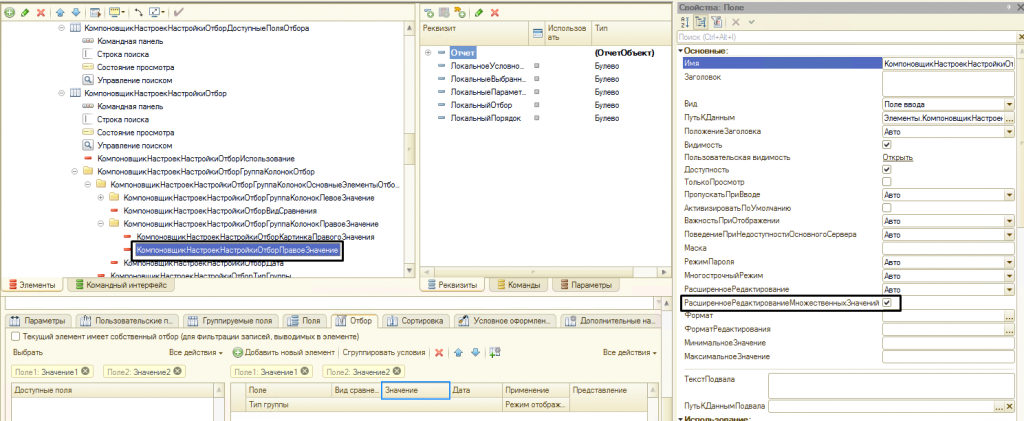Screen dimensions: 1024x421
Task: Enable the ТолькоПросмотр checkbox
Action: pos(886,181)
